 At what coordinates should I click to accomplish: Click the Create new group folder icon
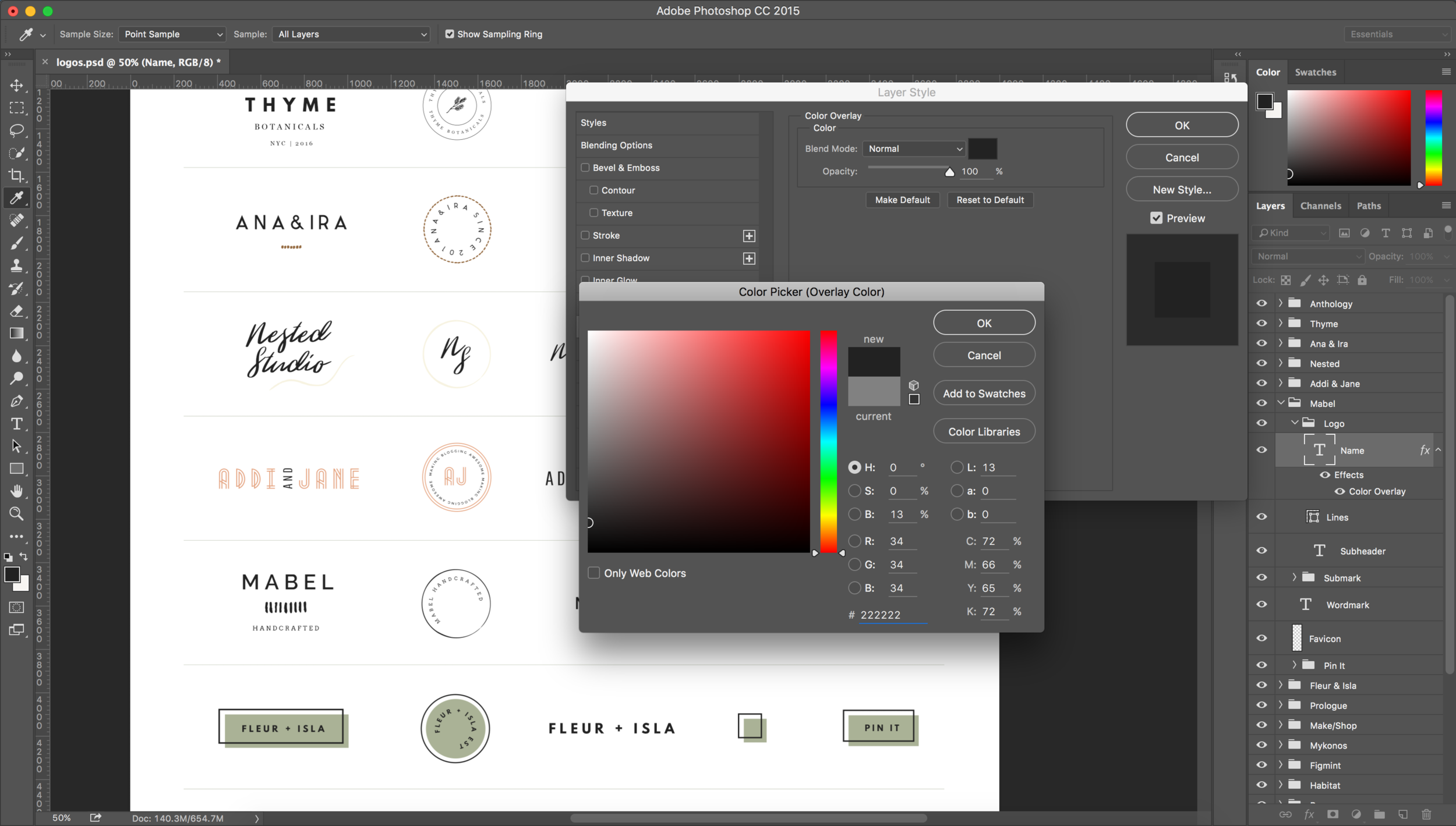click(x=1379, y=814)
